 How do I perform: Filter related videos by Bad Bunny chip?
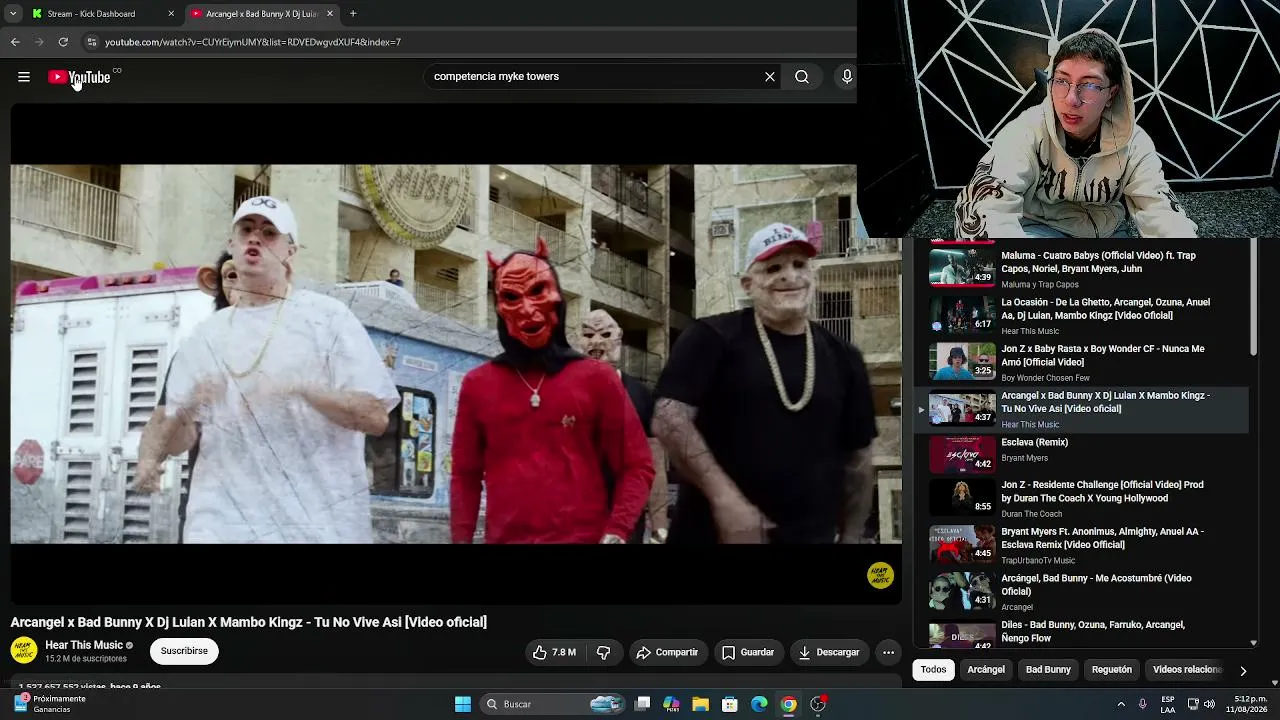pyautogui.click(x=1048, y=670)
